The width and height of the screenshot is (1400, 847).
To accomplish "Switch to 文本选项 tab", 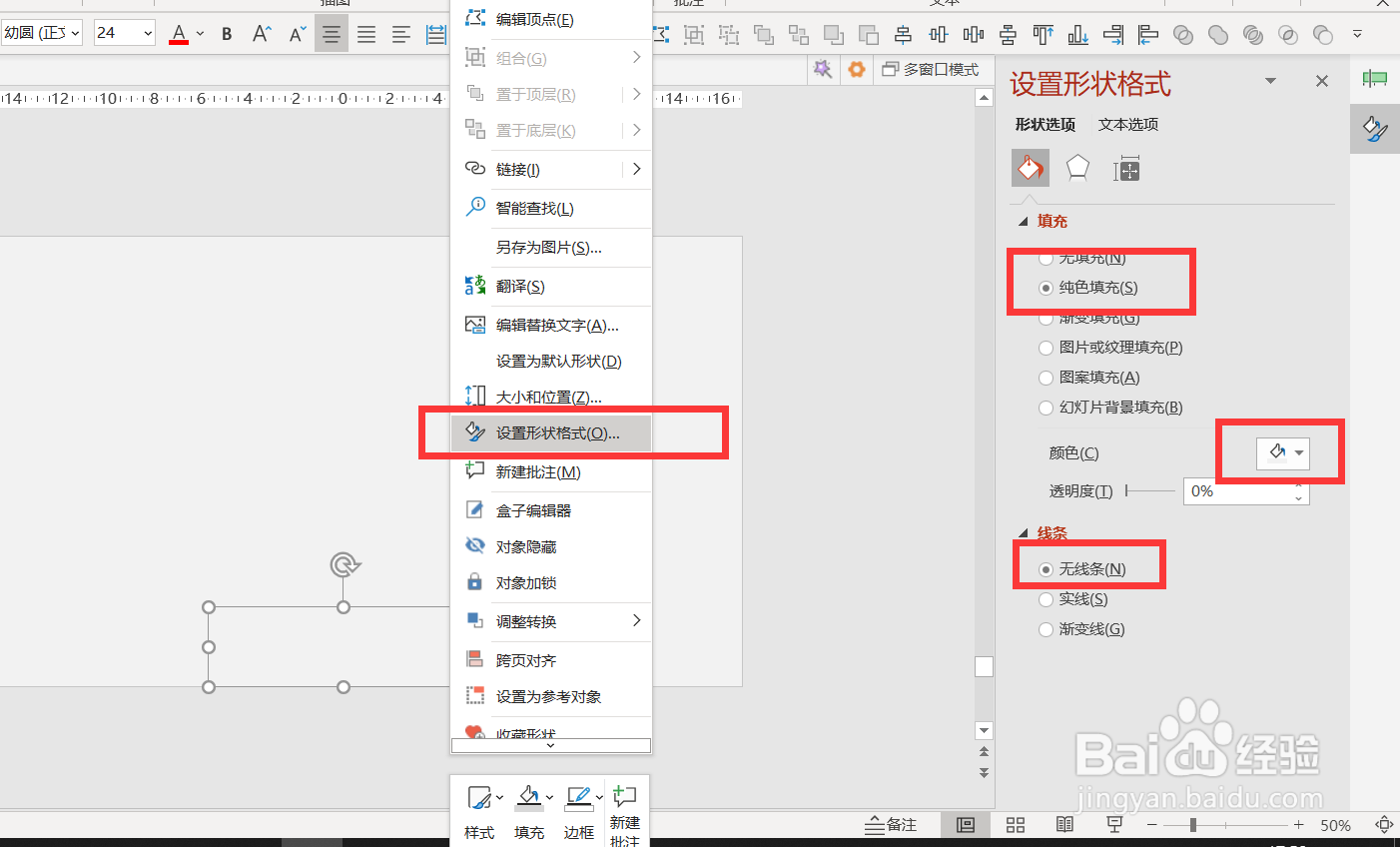I will (1128, 125).
